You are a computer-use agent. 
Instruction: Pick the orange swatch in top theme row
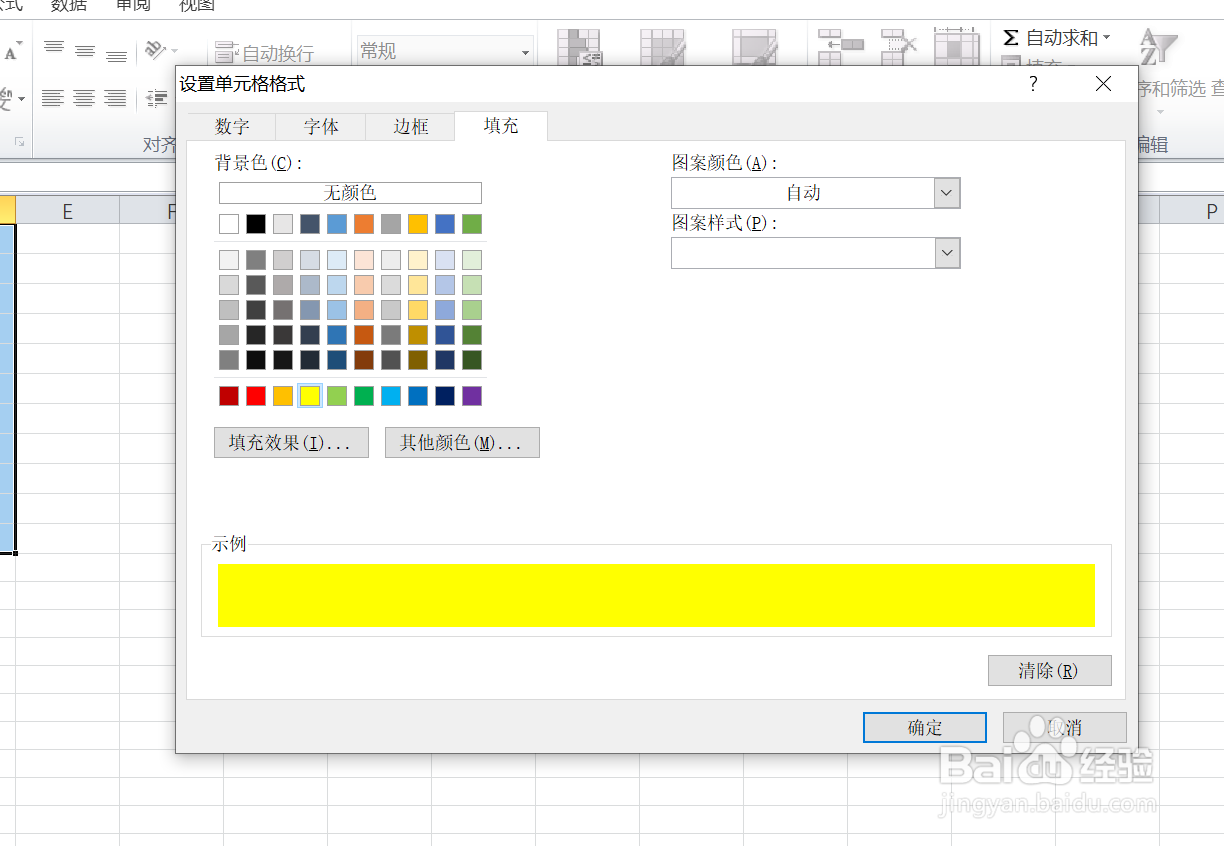point(364,224)
